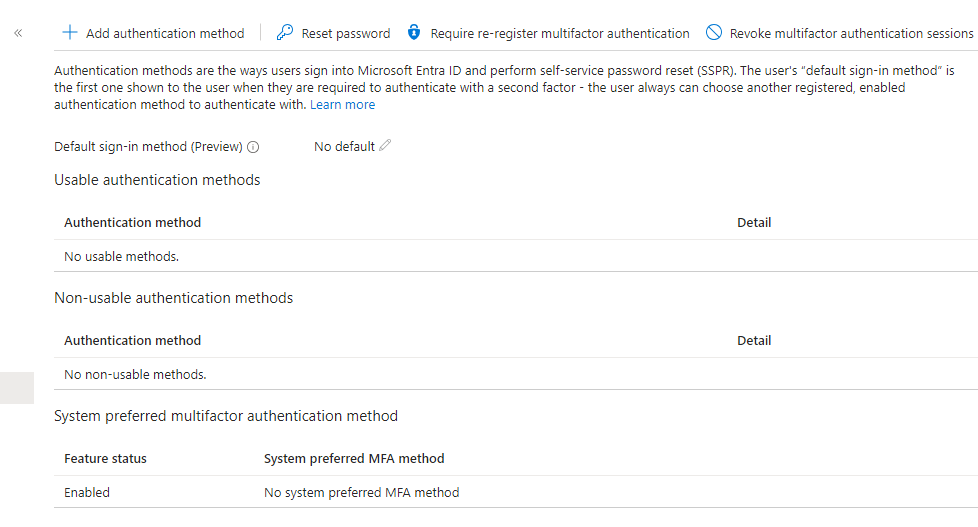The image size is (978, 527).
Task: Click System preferred MFA method column header
Action: [x=354, y=458]
